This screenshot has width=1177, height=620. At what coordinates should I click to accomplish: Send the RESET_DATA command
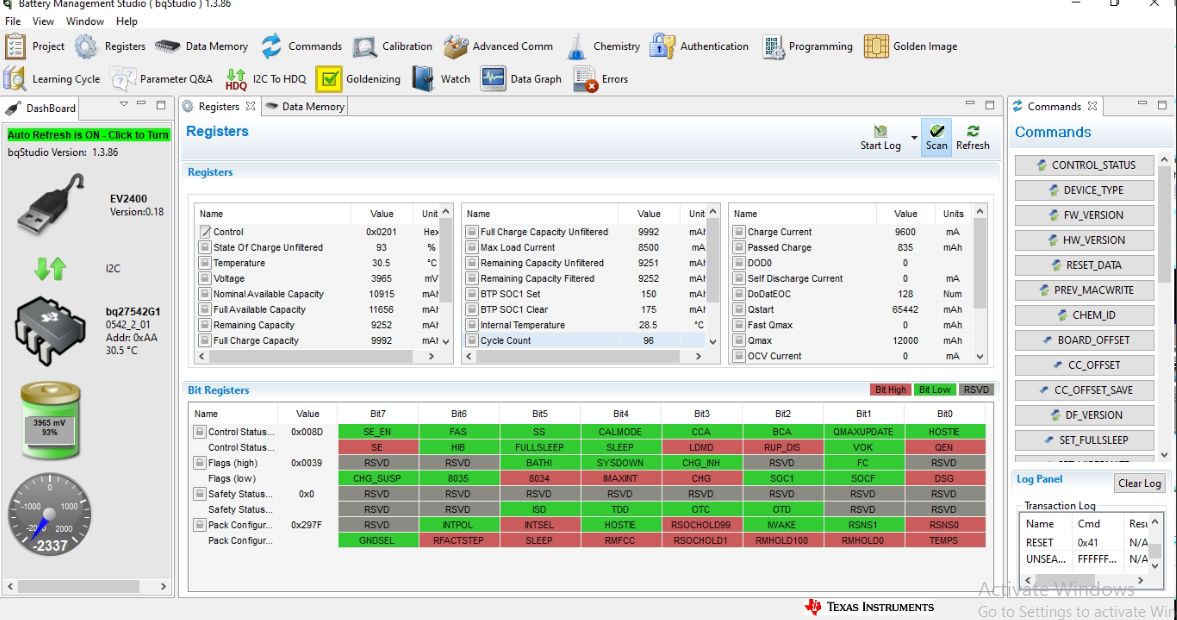[x=1084, y=265]
